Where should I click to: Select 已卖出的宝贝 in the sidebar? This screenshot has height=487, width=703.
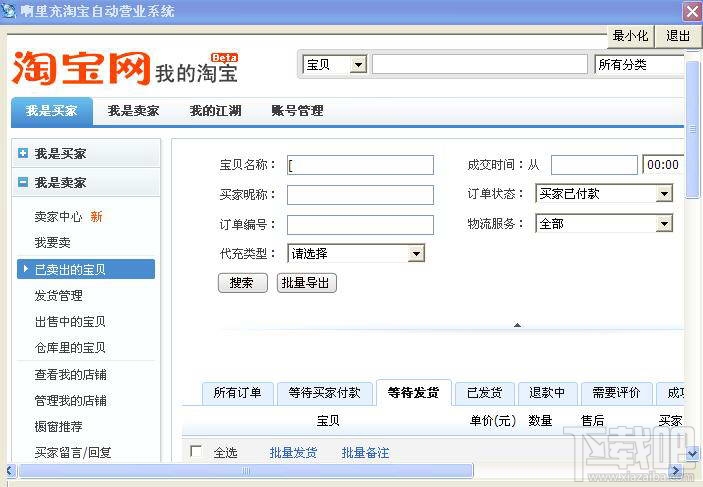click(86, 269)
